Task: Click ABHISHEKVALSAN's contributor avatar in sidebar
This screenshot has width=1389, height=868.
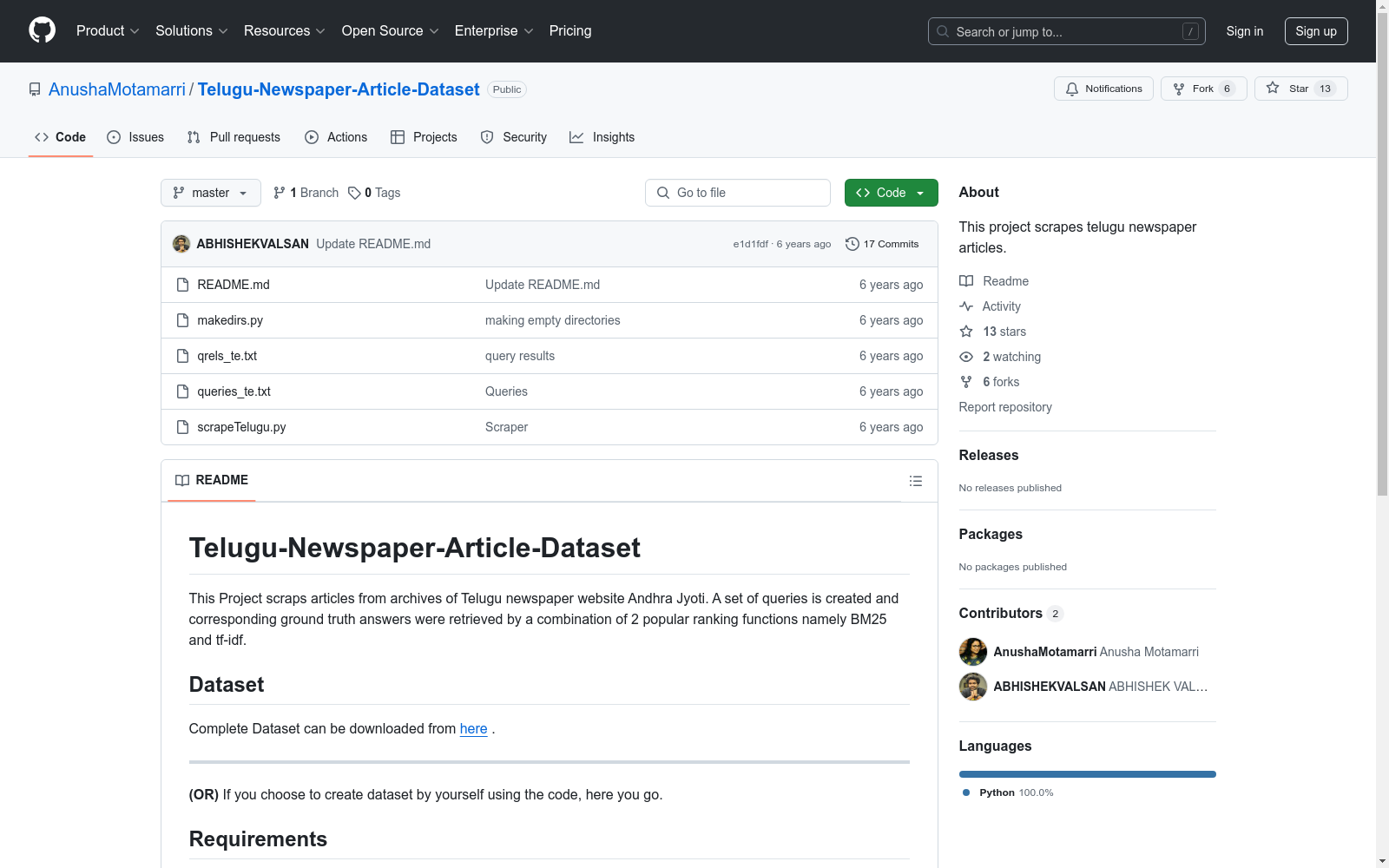Action: (973, 687)
